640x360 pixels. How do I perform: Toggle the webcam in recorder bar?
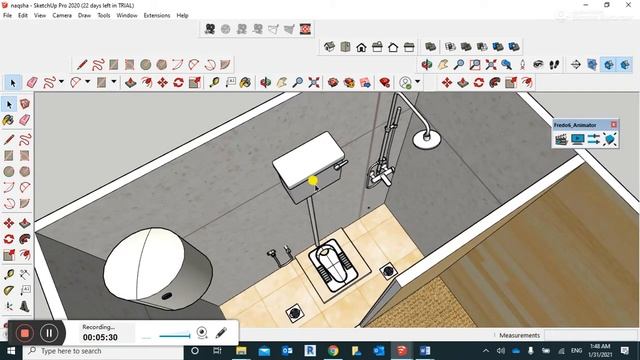(202, 333)
